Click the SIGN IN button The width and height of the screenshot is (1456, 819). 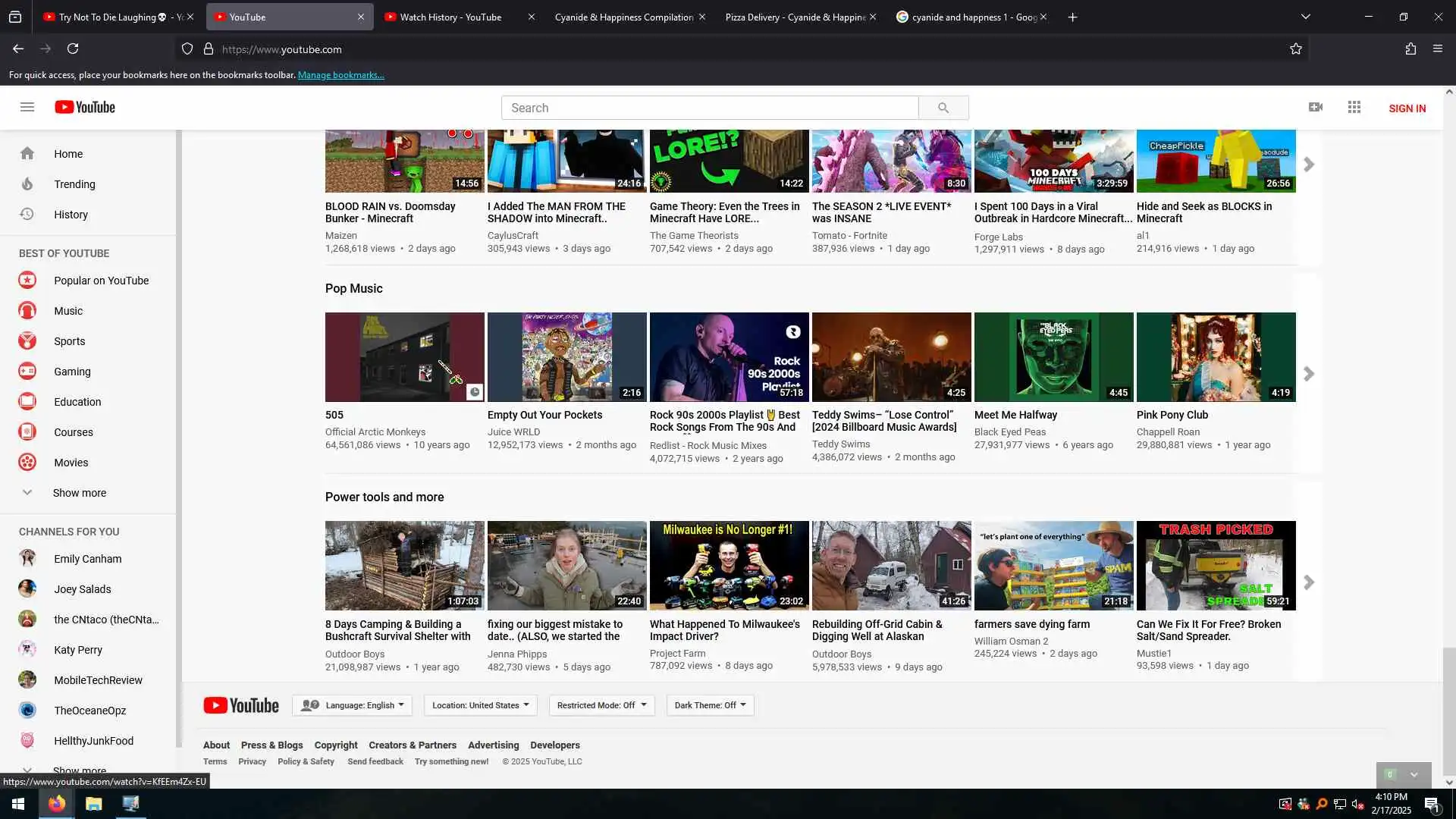[1407, 108]
